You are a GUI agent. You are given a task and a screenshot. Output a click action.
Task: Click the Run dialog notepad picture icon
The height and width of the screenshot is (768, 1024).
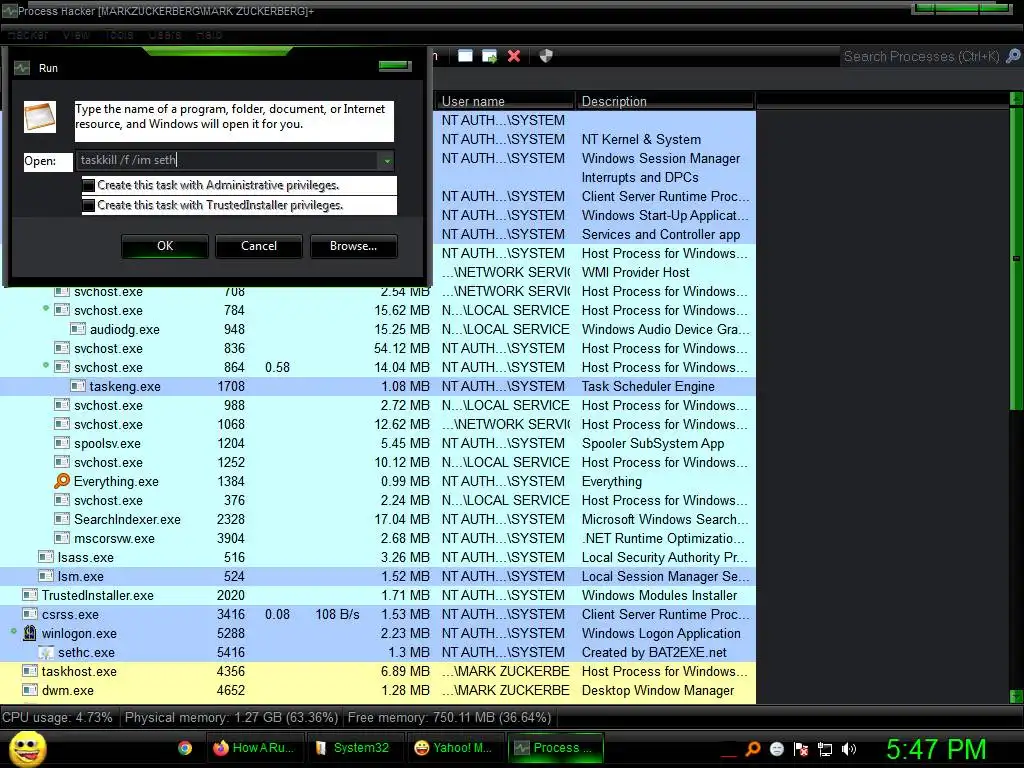coord(40,117)
